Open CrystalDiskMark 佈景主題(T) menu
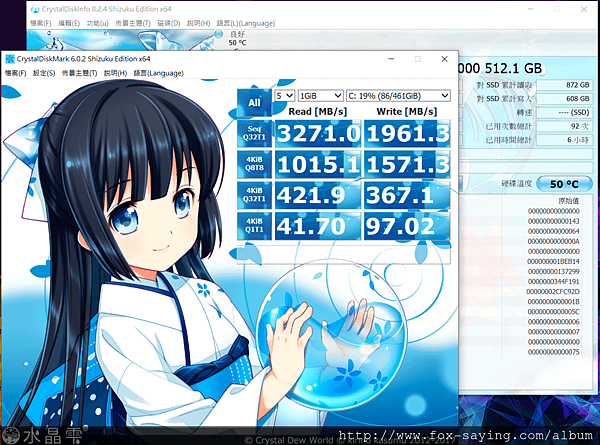This screenshot has height=445, width=600. pyautogui.click(x=79, y=73)
